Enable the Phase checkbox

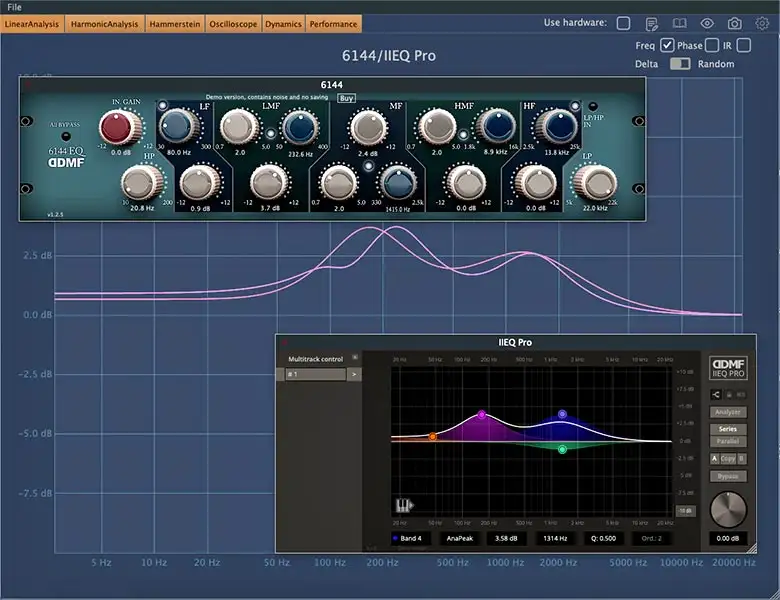pyautogui.click(x=712, y=45)
